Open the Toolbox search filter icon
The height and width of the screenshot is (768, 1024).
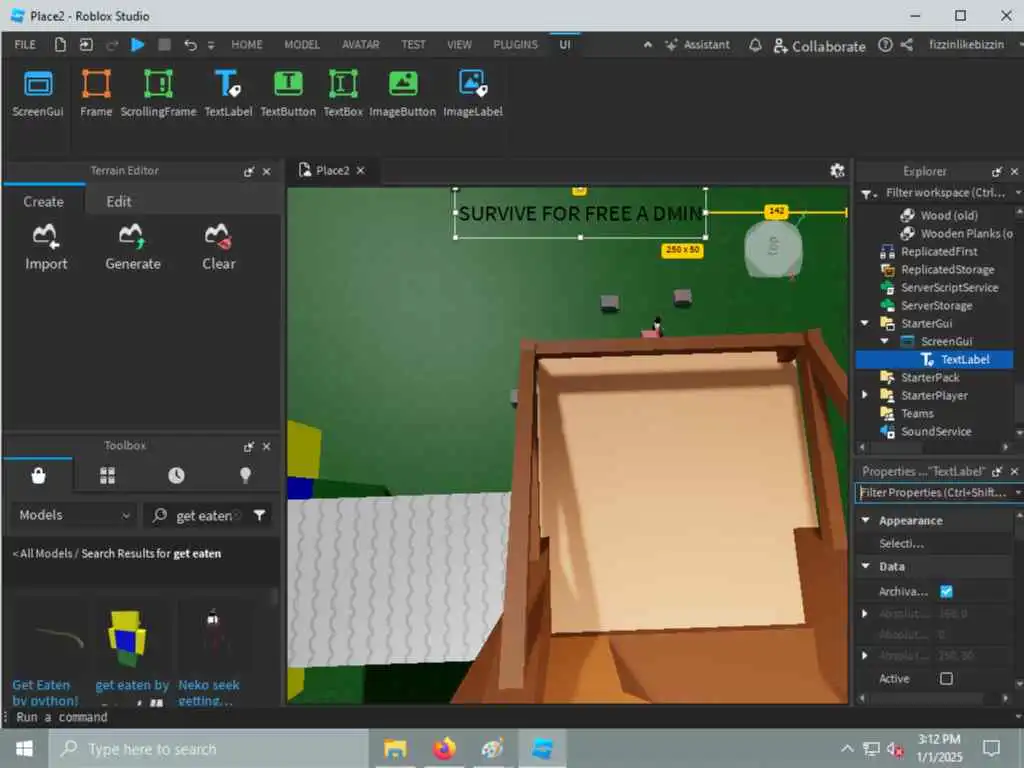[x=259, y=515]
